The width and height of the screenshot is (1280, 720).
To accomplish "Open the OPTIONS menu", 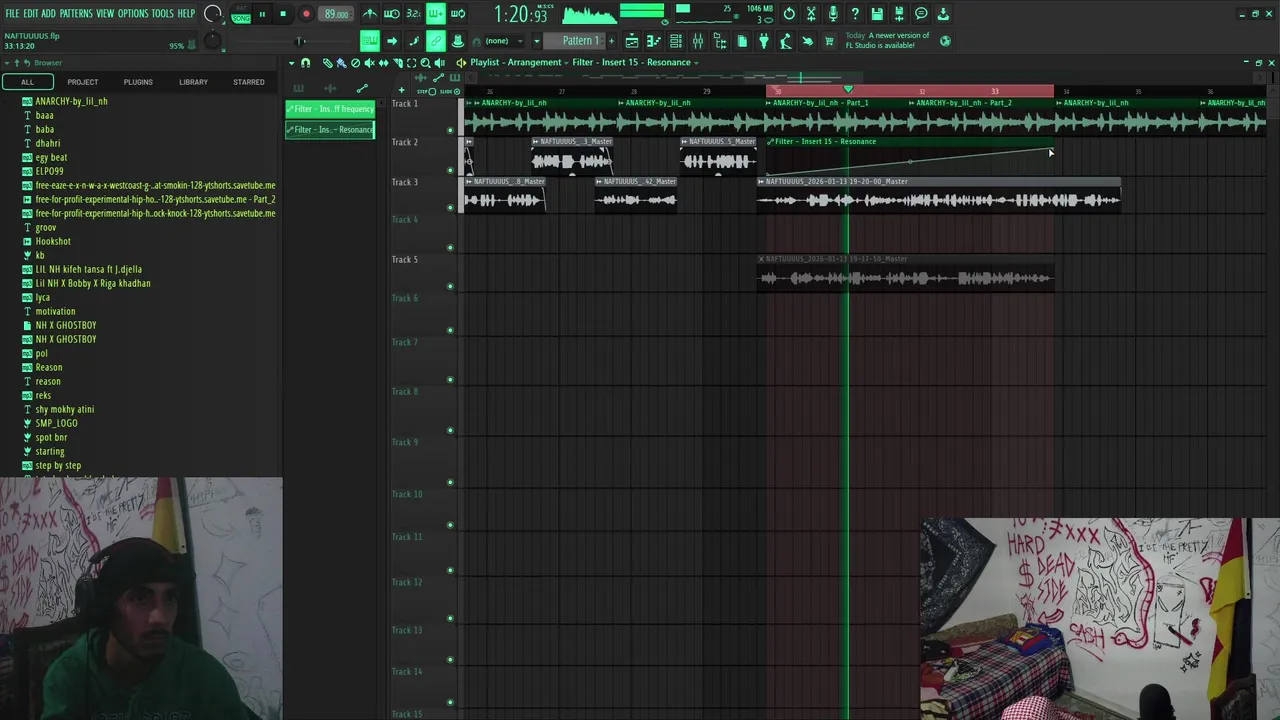I will tap(133, 14).
